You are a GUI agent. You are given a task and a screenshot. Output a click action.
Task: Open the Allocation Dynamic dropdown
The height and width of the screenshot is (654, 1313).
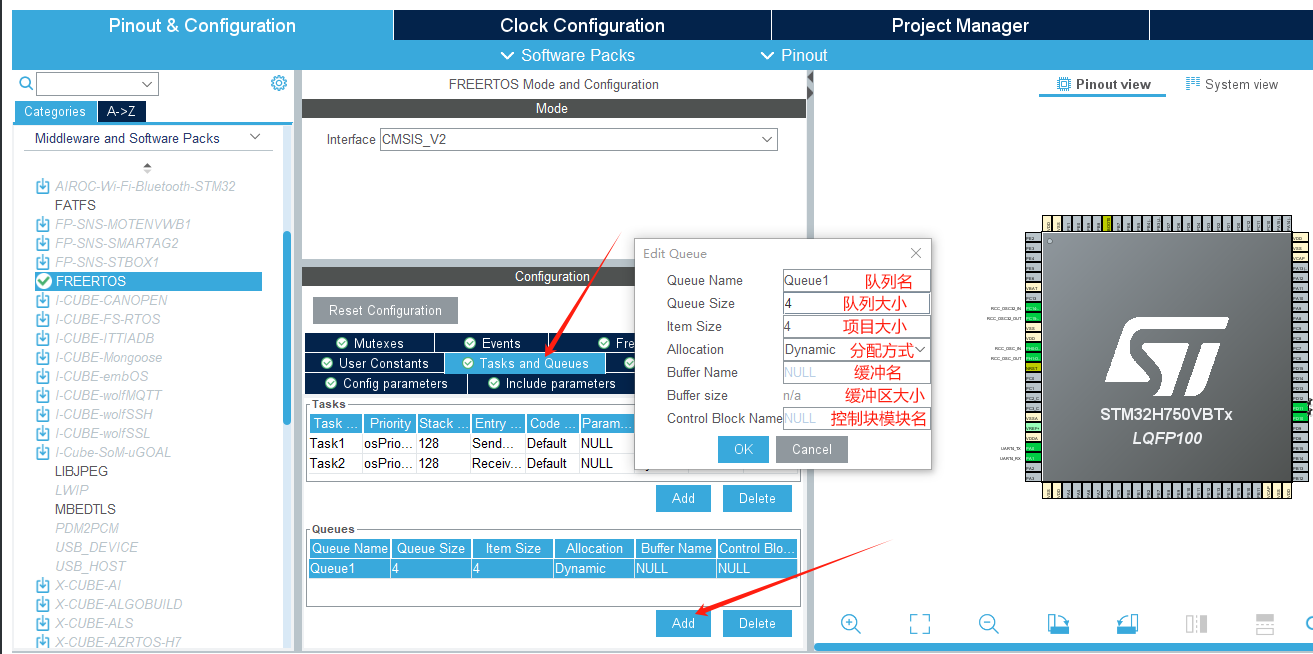point(921,349)
